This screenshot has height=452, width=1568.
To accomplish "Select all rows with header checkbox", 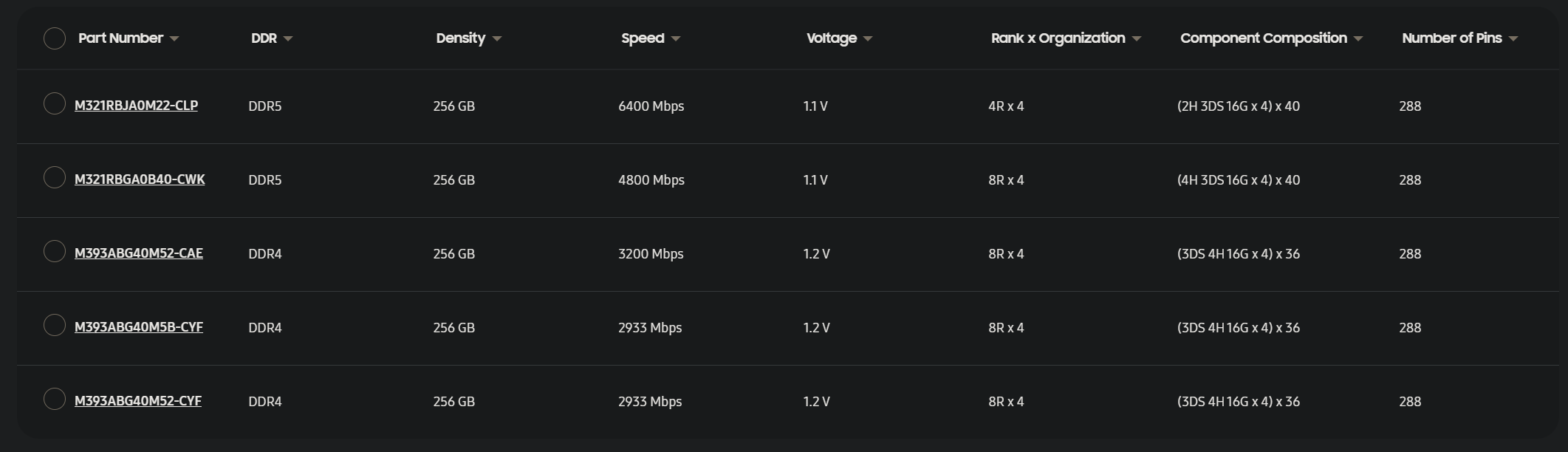I will (x=55, y=38).
